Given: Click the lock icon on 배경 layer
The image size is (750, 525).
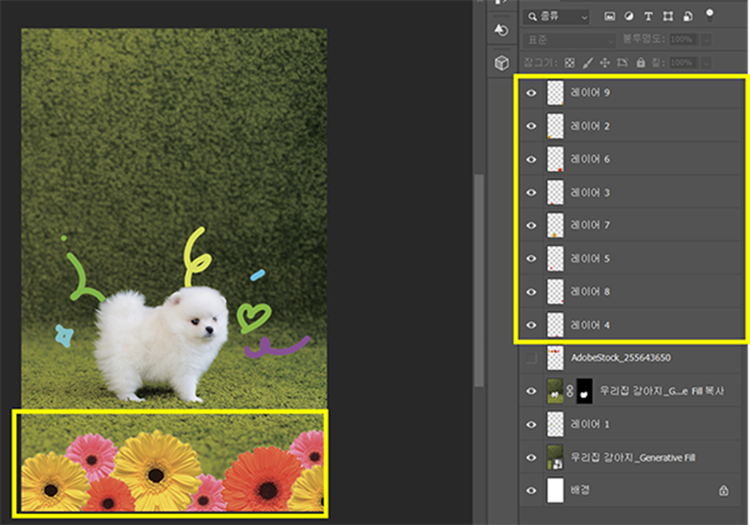Looking at the screenshot, I should click(723, 491).
